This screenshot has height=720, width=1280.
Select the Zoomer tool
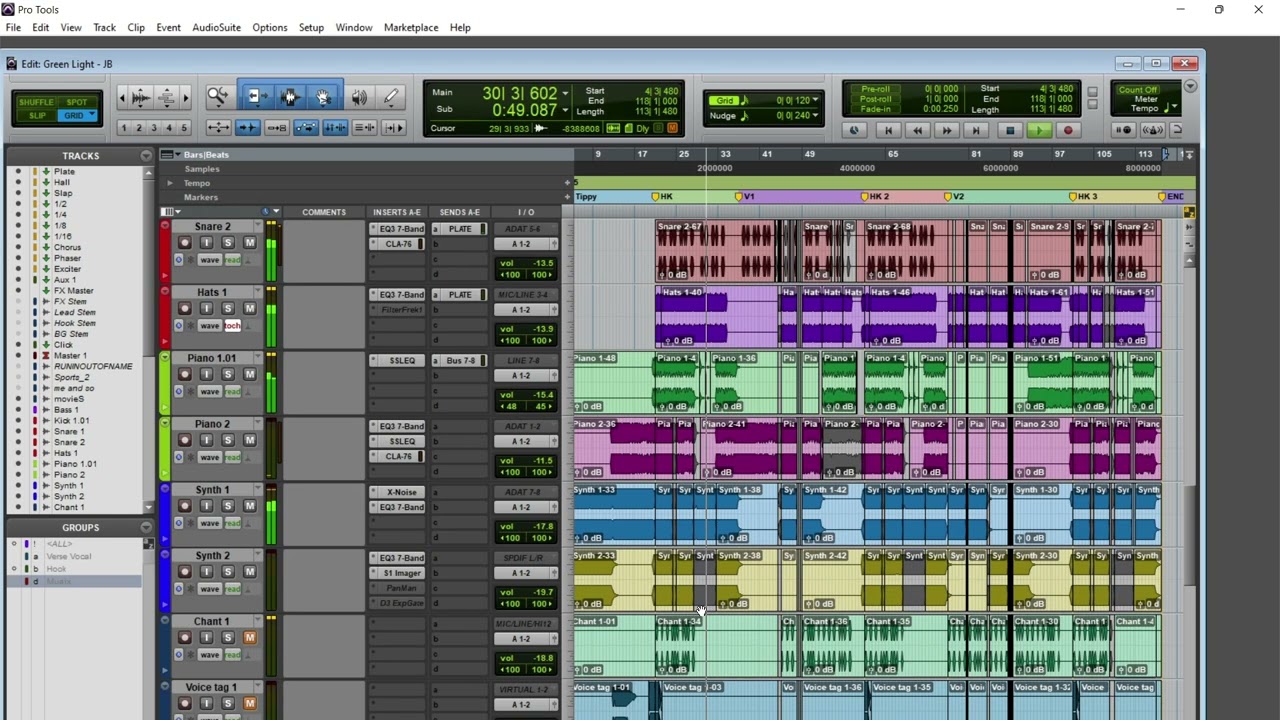pyautogui.click(x=217, y=97)
